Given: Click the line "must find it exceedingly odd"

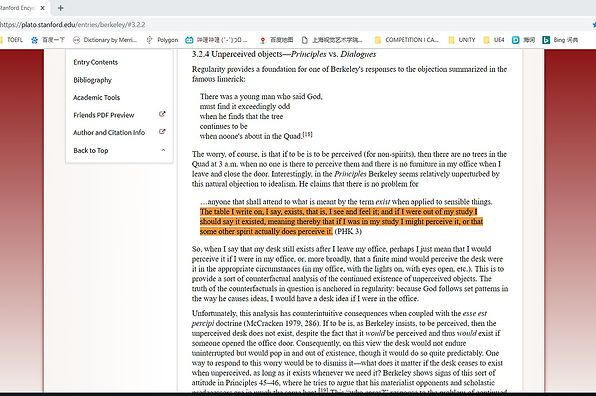Looking at the screenshot, I should coord(245,106).
